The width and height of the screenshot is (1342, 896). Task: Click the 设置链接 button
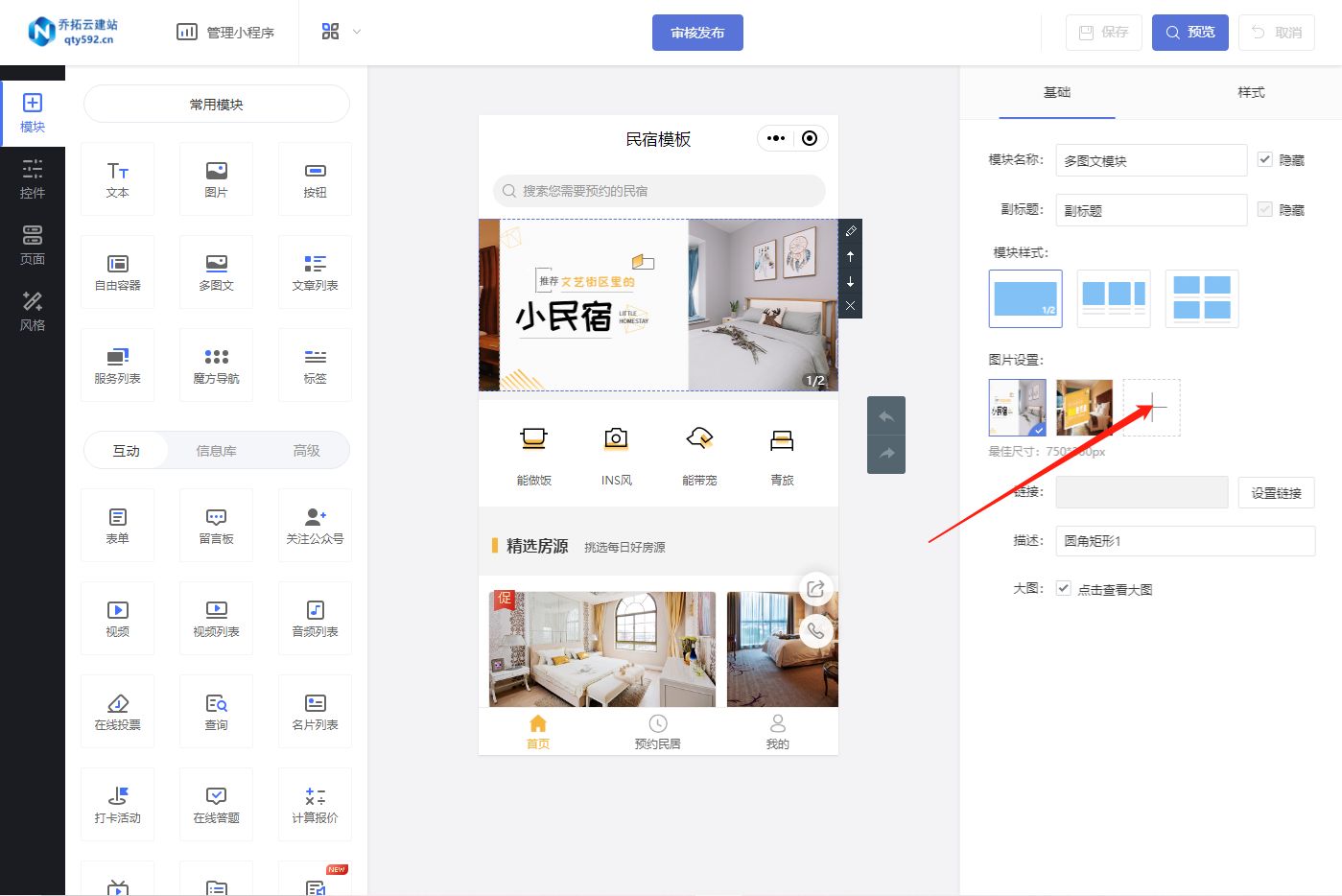[x=1276, y=492]
